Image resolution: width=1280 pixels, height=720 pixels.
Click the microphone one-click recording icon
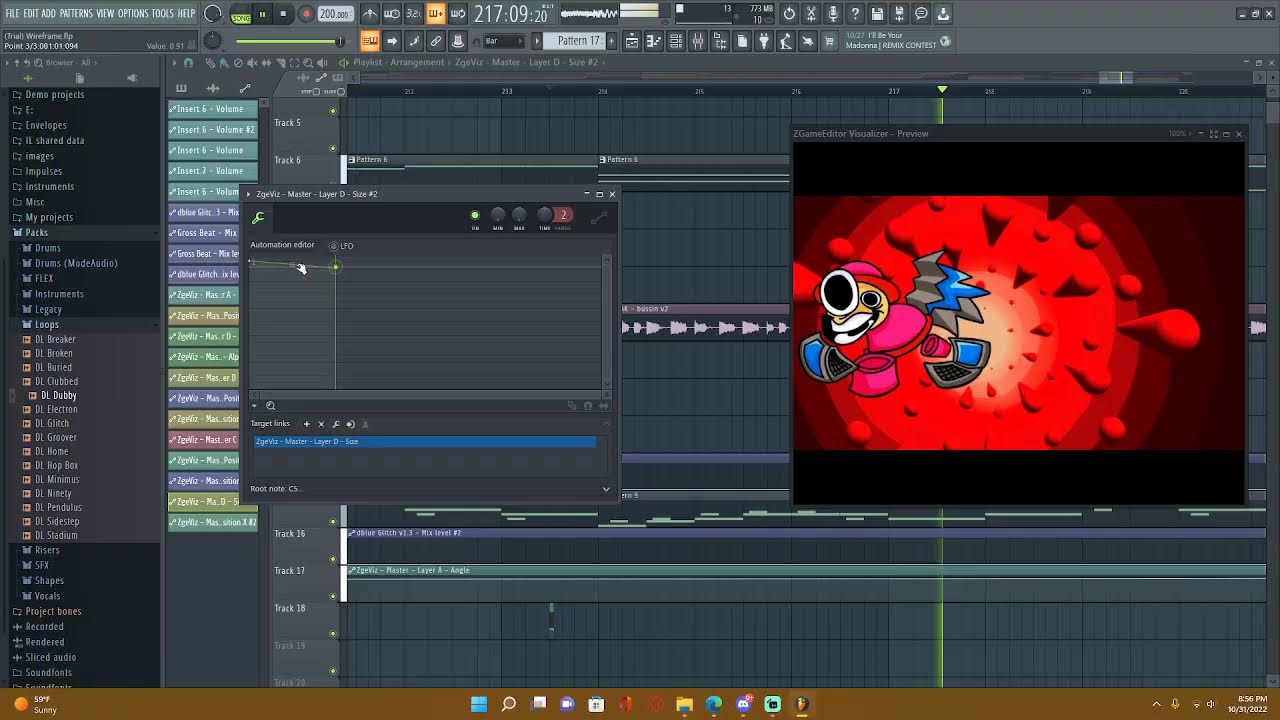click(833, 14)
